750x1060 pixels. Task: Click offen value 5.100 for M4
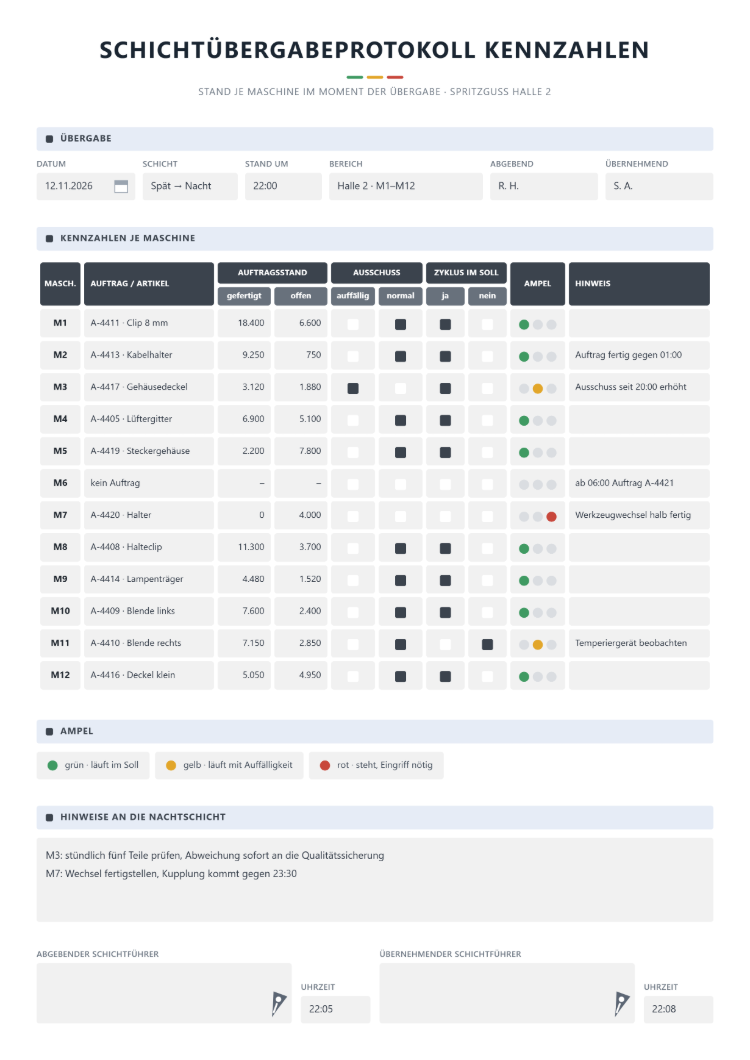301,419
